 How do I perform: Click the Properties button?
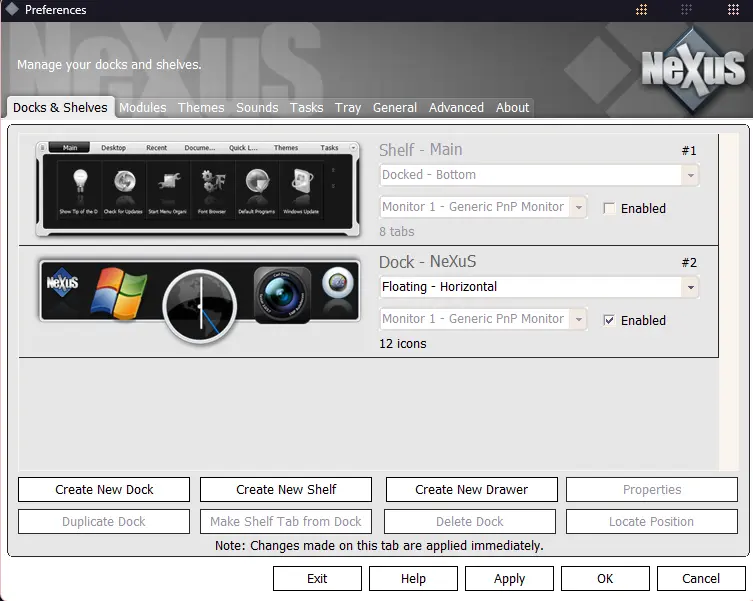click(652, 490)
